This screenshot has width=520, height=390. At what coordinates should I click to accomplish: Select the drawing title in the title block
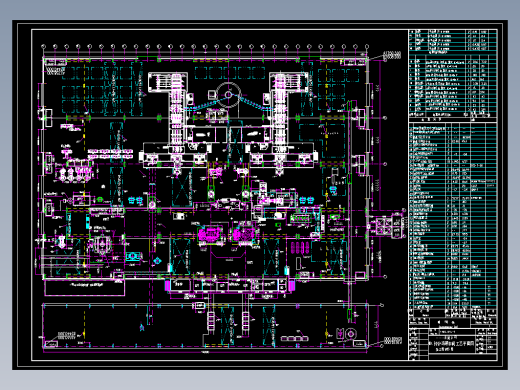[451, 345]
